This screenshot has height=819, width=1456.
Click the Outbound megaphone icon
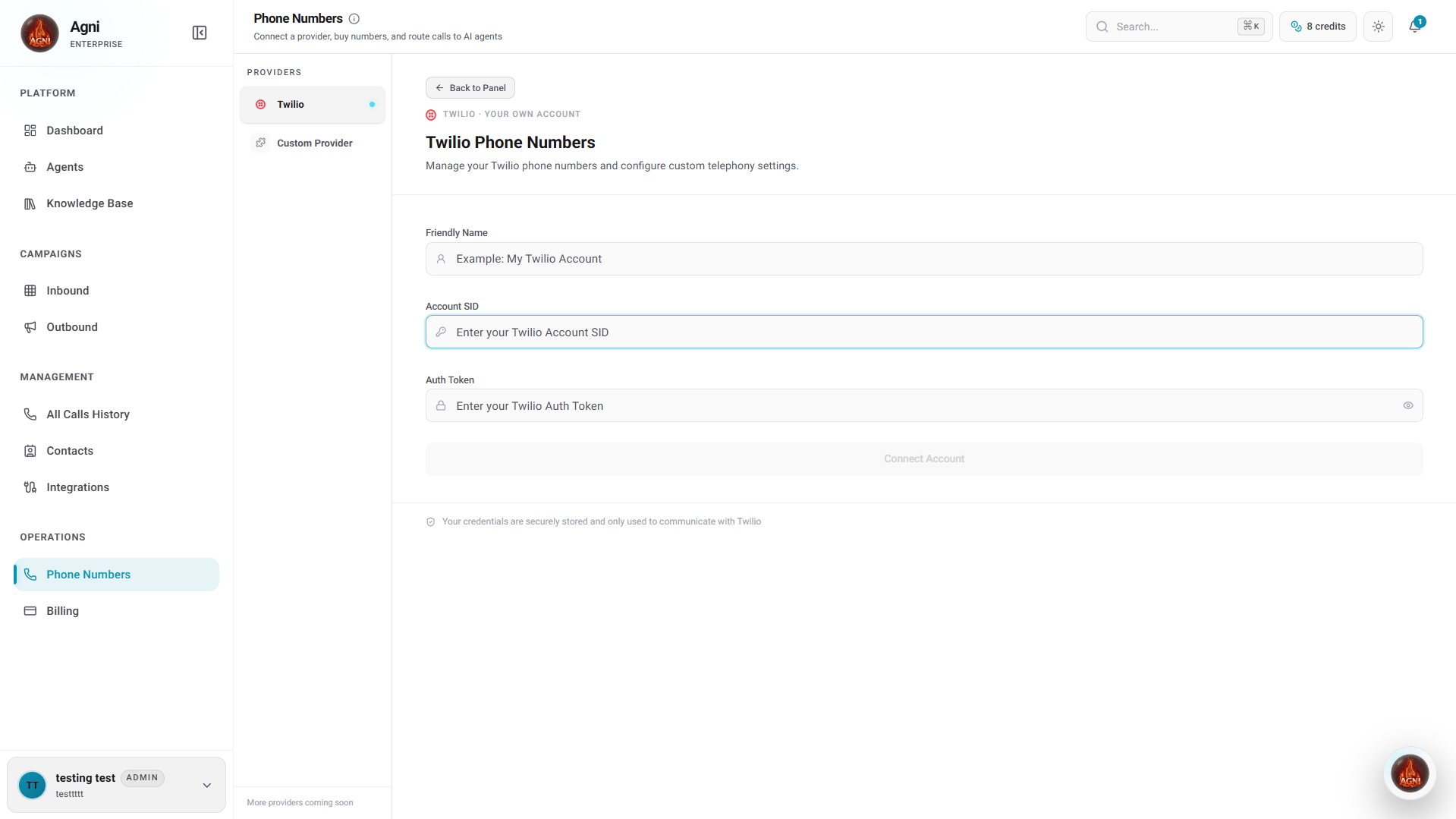[30, 327]
